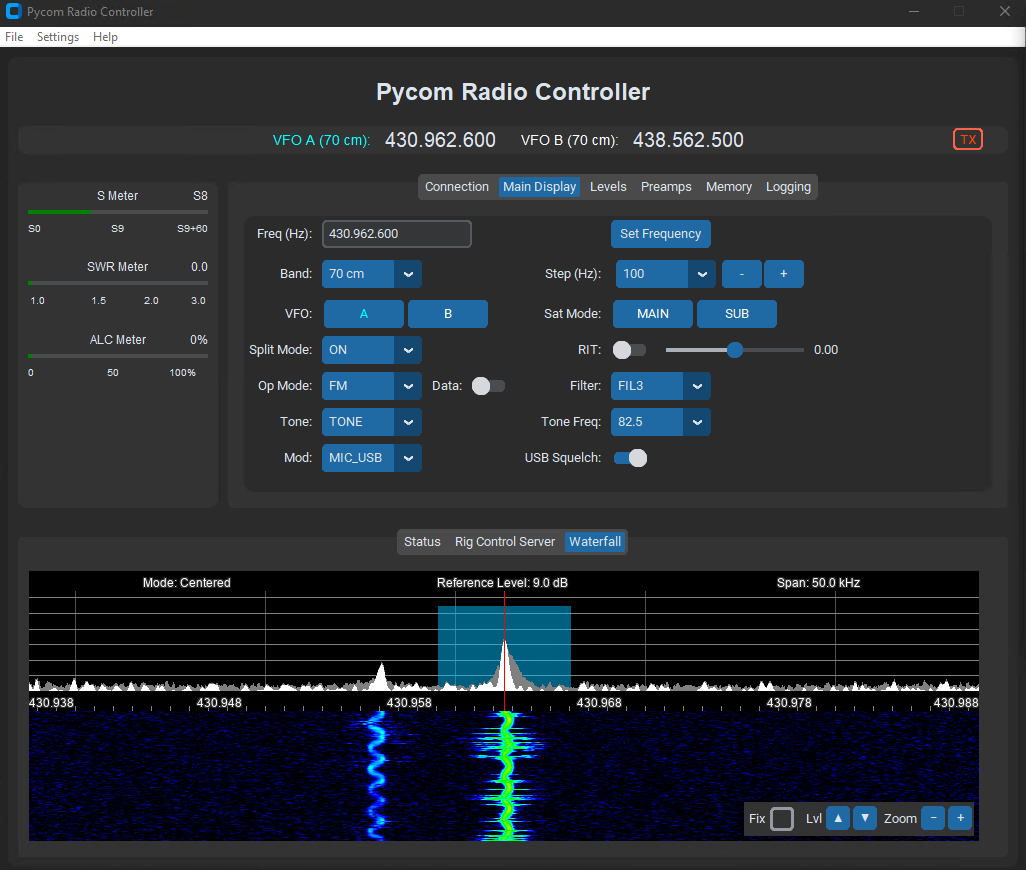Switch to the Memory tab
Image resolution: width=1026 pixels, height=870 pixels.
pos(729,186)
